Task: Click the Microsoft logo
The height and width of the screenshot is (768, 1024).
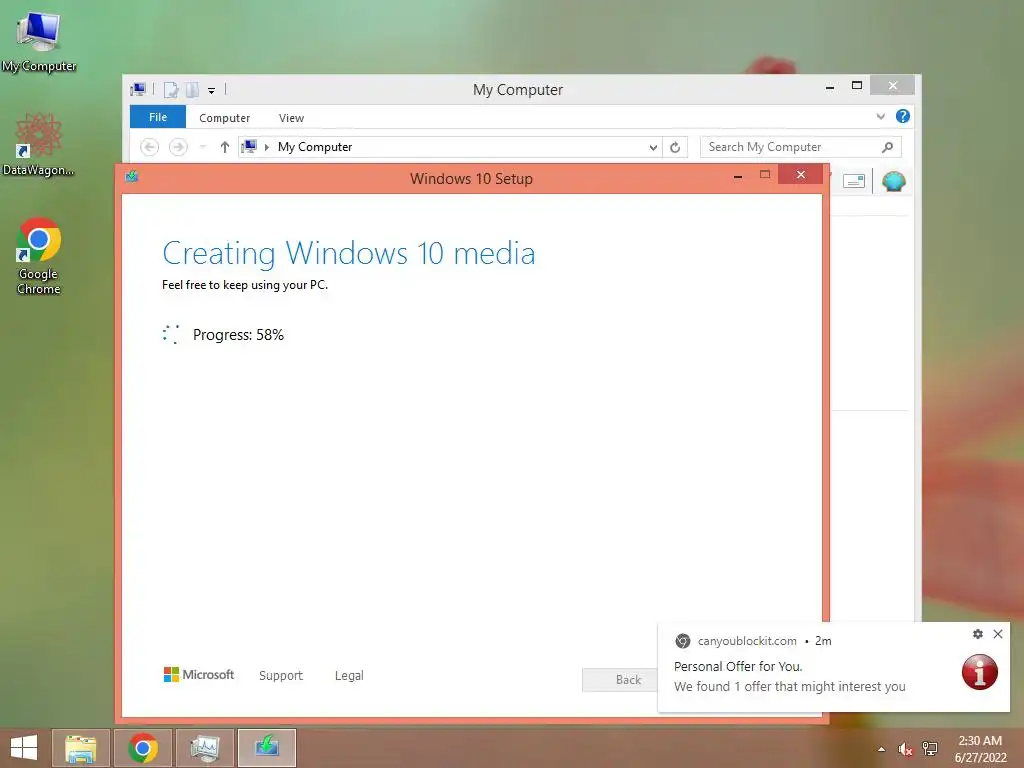Action: coord(199,675)
